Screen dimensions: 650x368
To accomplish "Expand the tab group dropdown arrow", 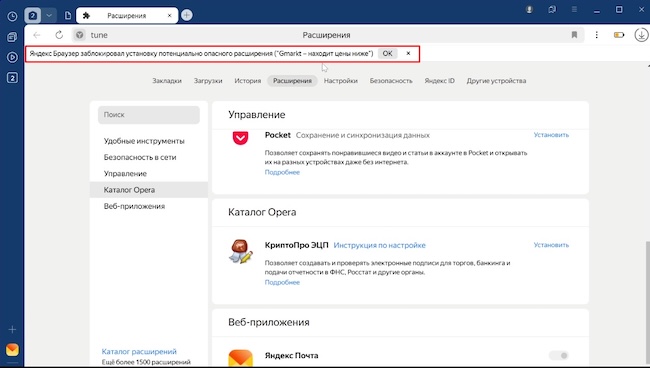I will [x=49, y=16].
